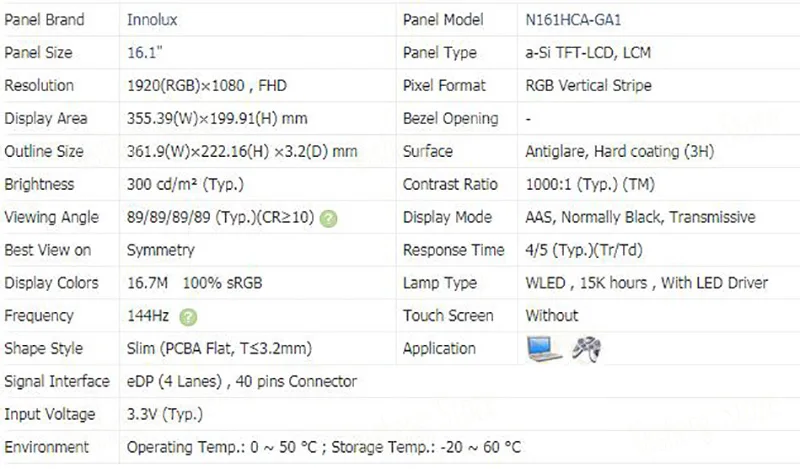Click the help icon beside Viewing Angle
The width and height of the screenshot is (800, 469).
pyautogui.click(x=329, y=218)
